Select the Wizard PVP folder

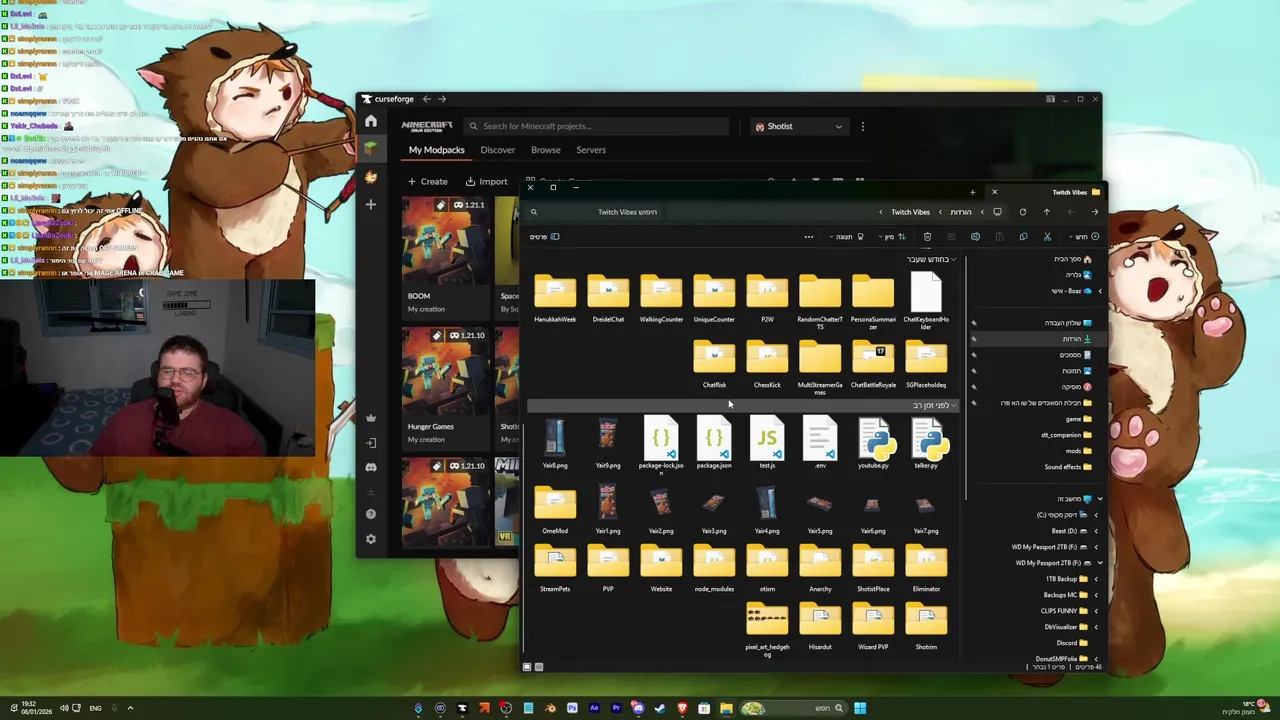click(x=873, y=628)
